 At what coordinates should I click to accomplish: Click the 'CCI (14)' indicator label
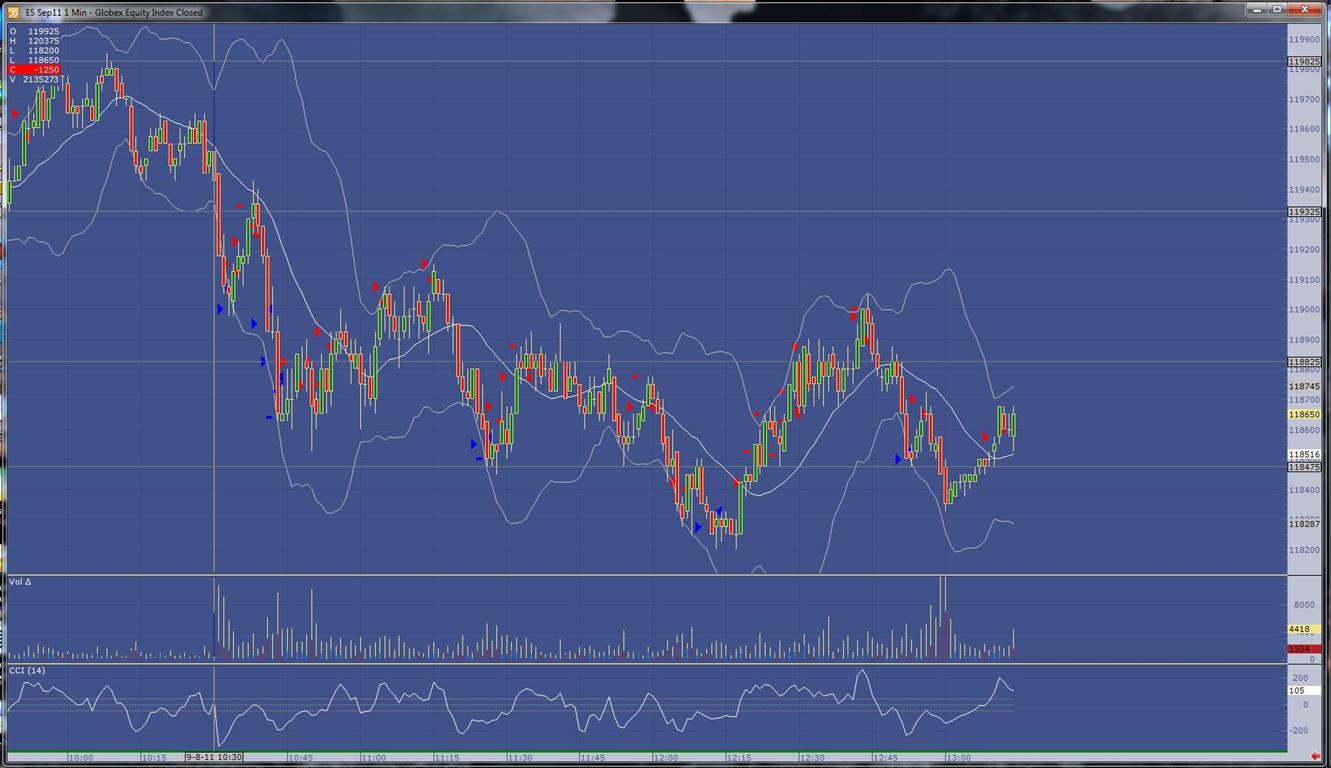[x=27, y=670]
